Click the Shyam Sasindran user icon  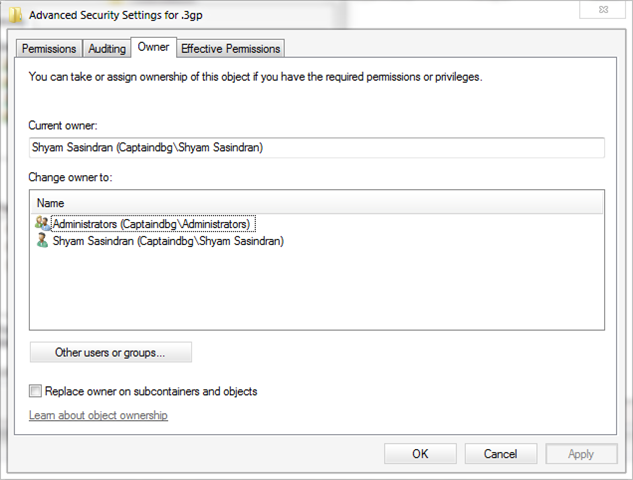pyautogui.click(x=42, y=241)
